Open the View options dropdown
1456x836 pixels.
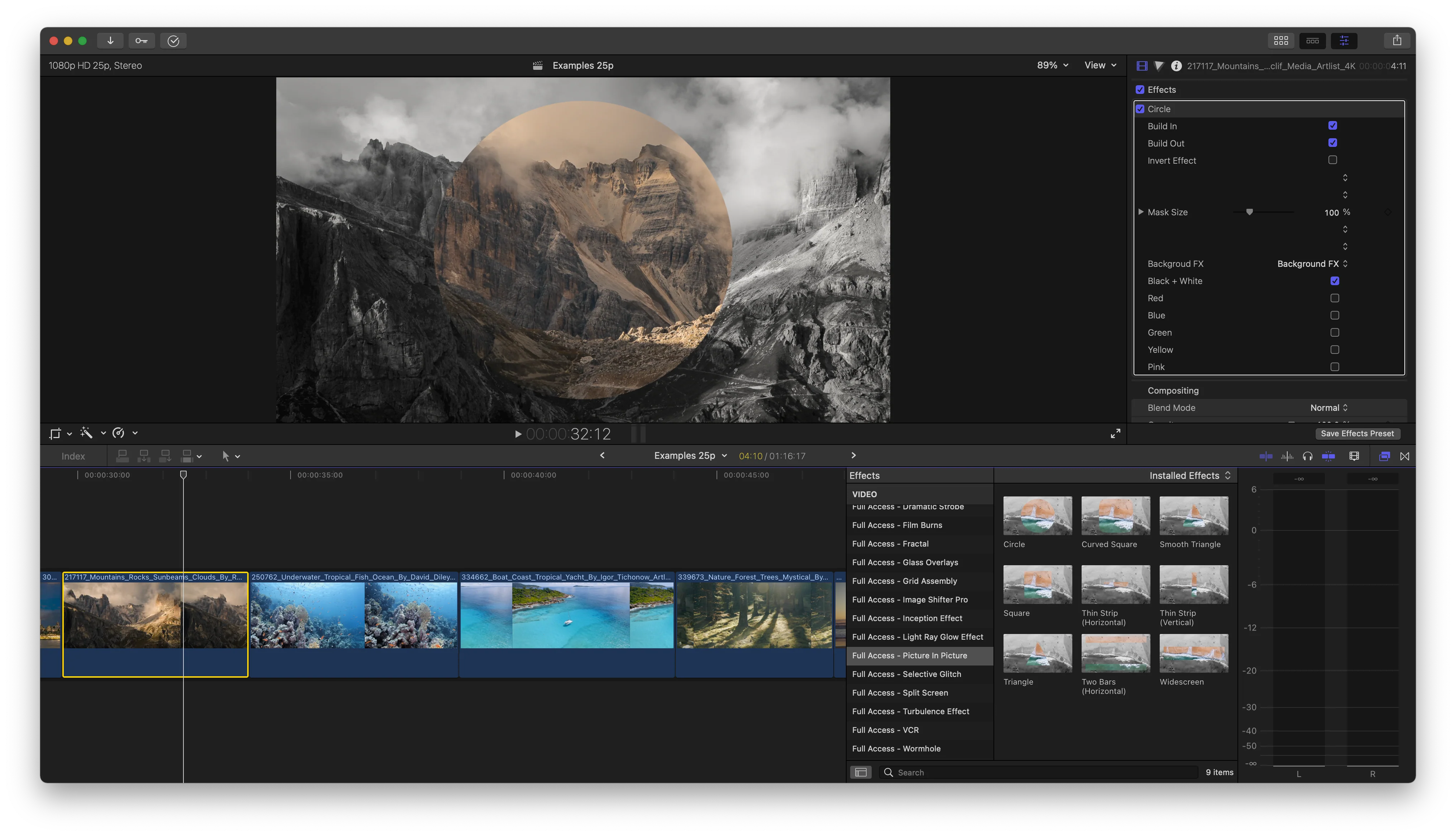1100,66
